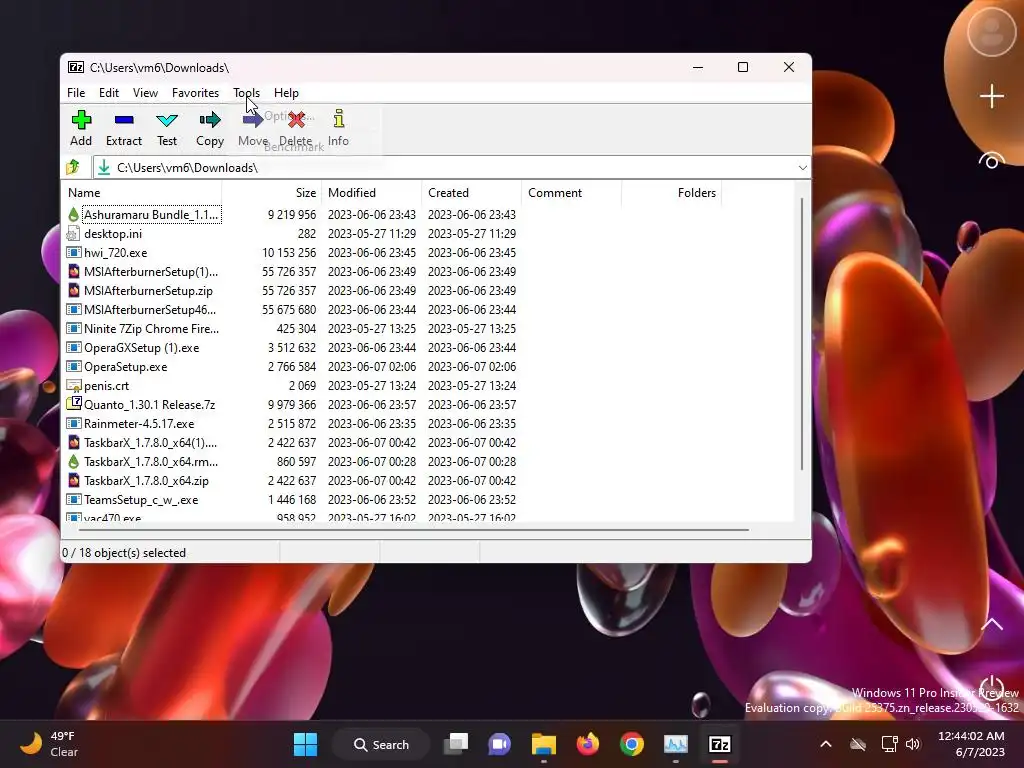The image size is (1024, 768).
Task: Click the 7-Zip taskbar icon
Action: point(720,744)
